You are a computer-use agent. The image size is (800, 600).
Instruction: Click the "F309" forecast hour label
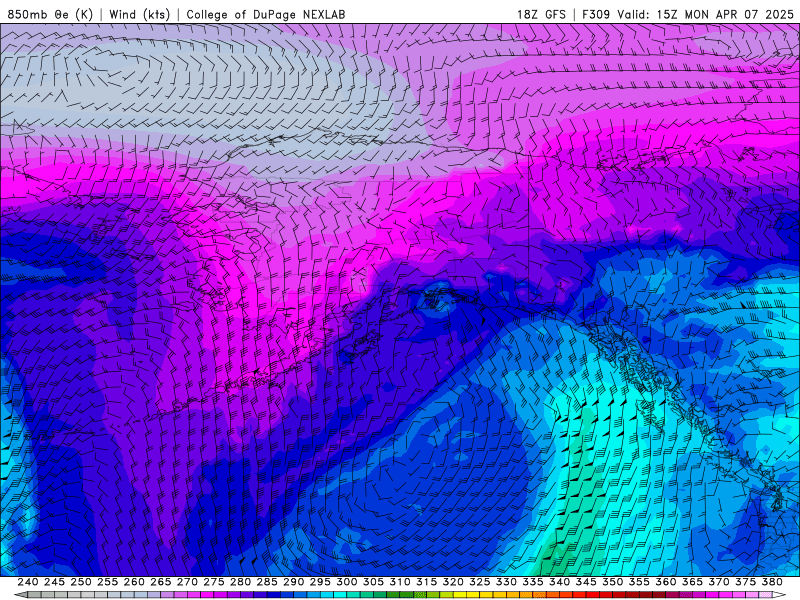[596, 14]
